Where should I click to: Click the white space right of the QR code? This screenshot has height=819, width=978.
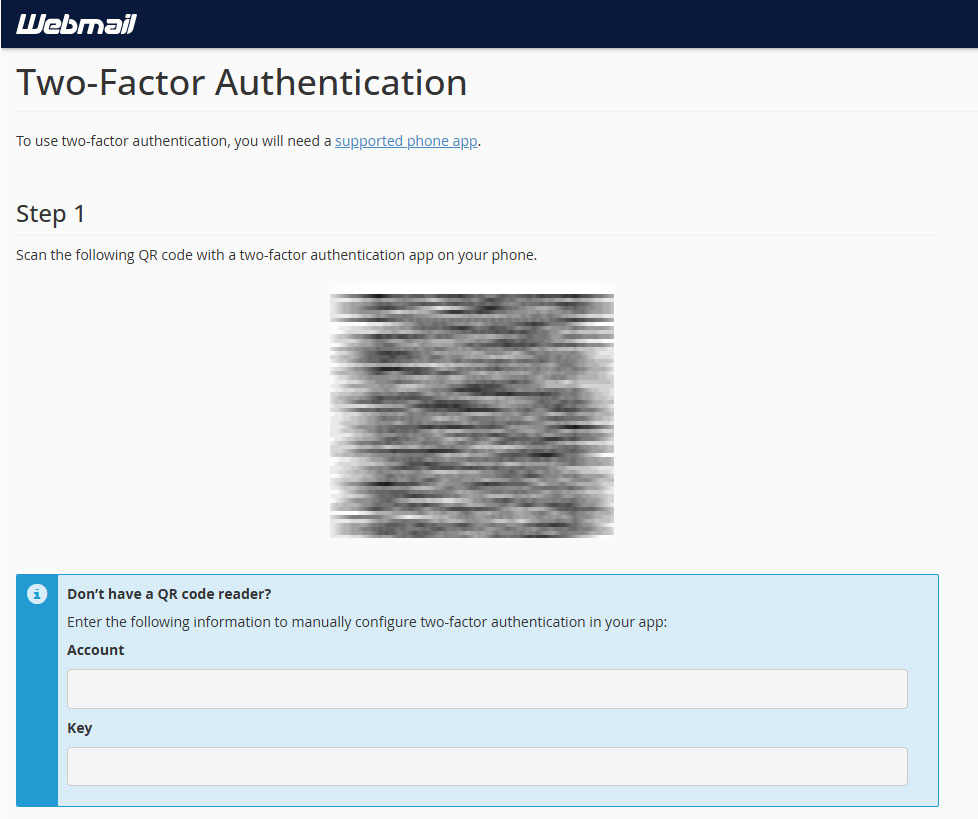[x=780, y=415]
